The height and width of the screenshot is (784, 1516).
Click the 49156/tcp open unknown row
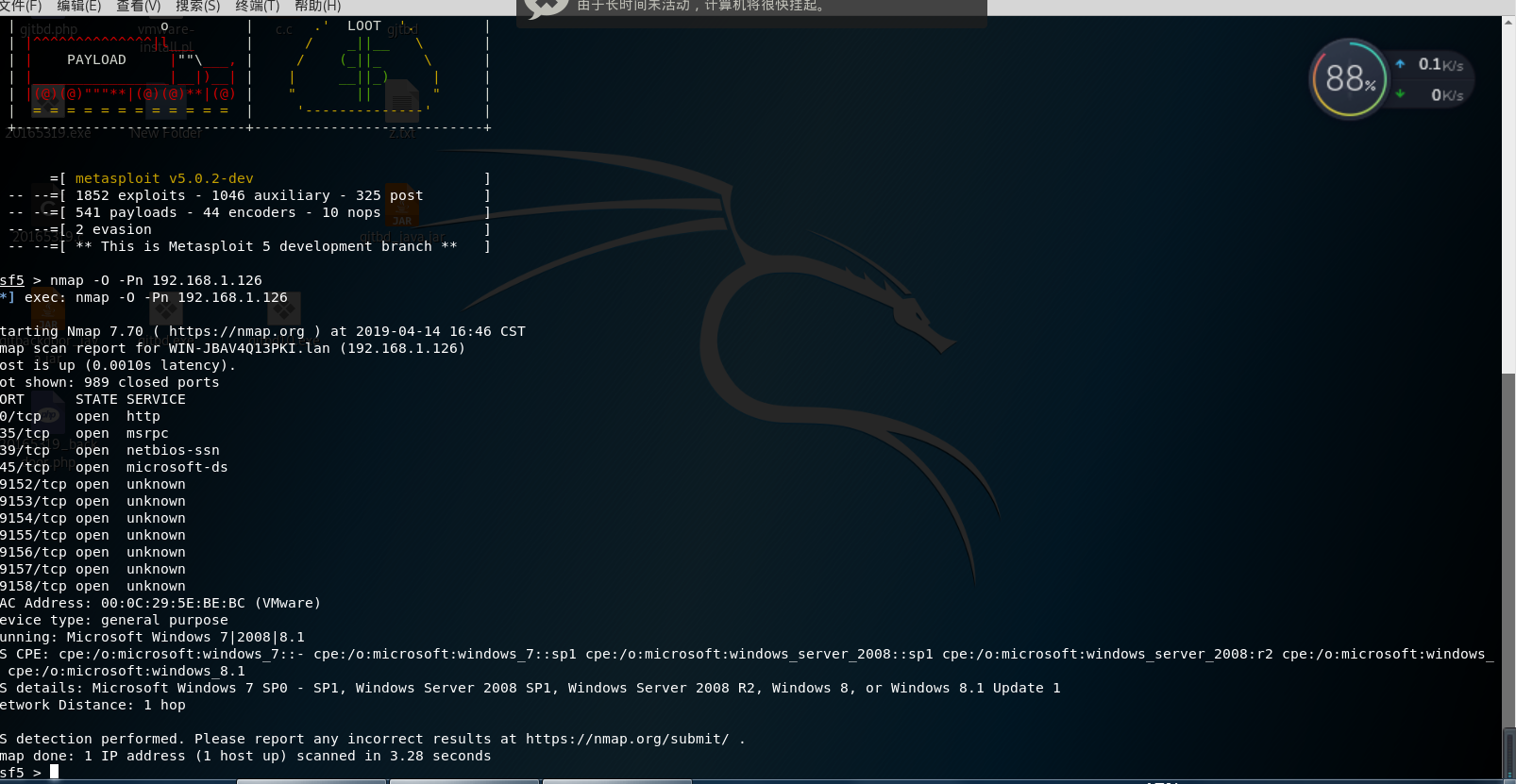[93, 552]
